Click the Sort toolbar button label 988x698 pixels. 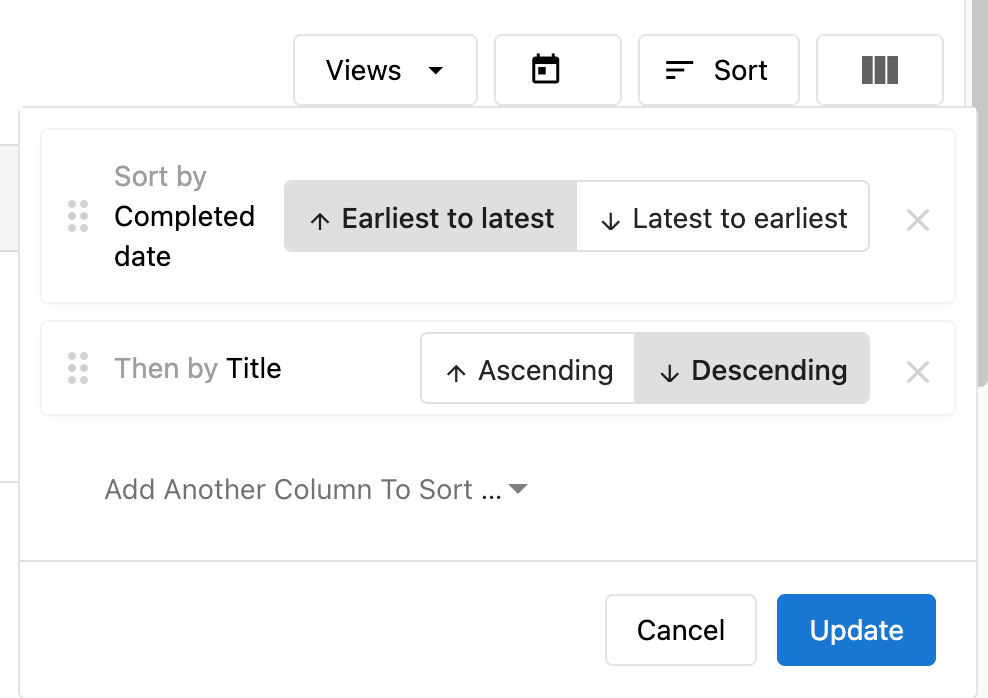(x=740, y=70)
